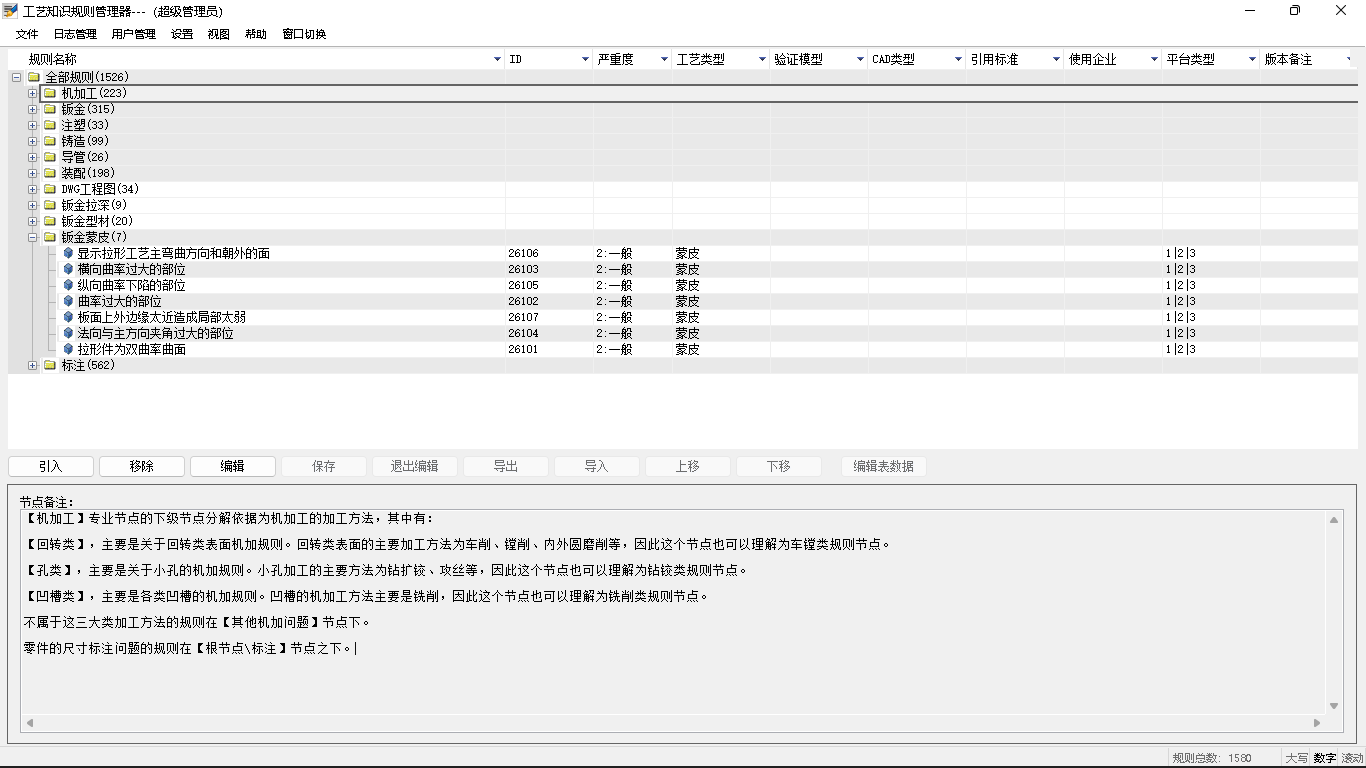This screenshot has height=768, width=1366.
Task: Click the folder icon beside 全部规则(1526)
Action: pyautogui.click(x=33, y=76)
